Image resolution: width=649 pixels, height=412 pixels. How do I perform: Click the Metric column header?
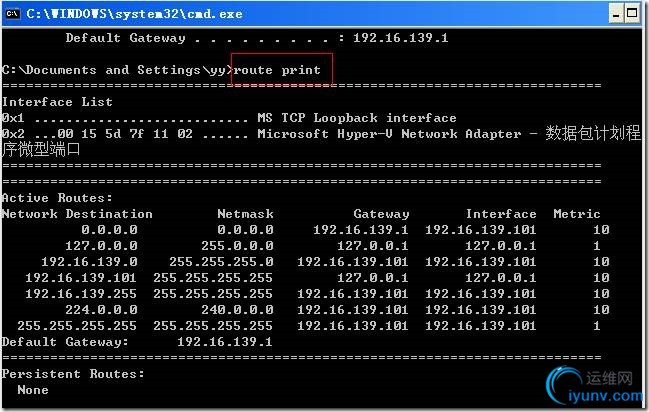coord(577,214)
